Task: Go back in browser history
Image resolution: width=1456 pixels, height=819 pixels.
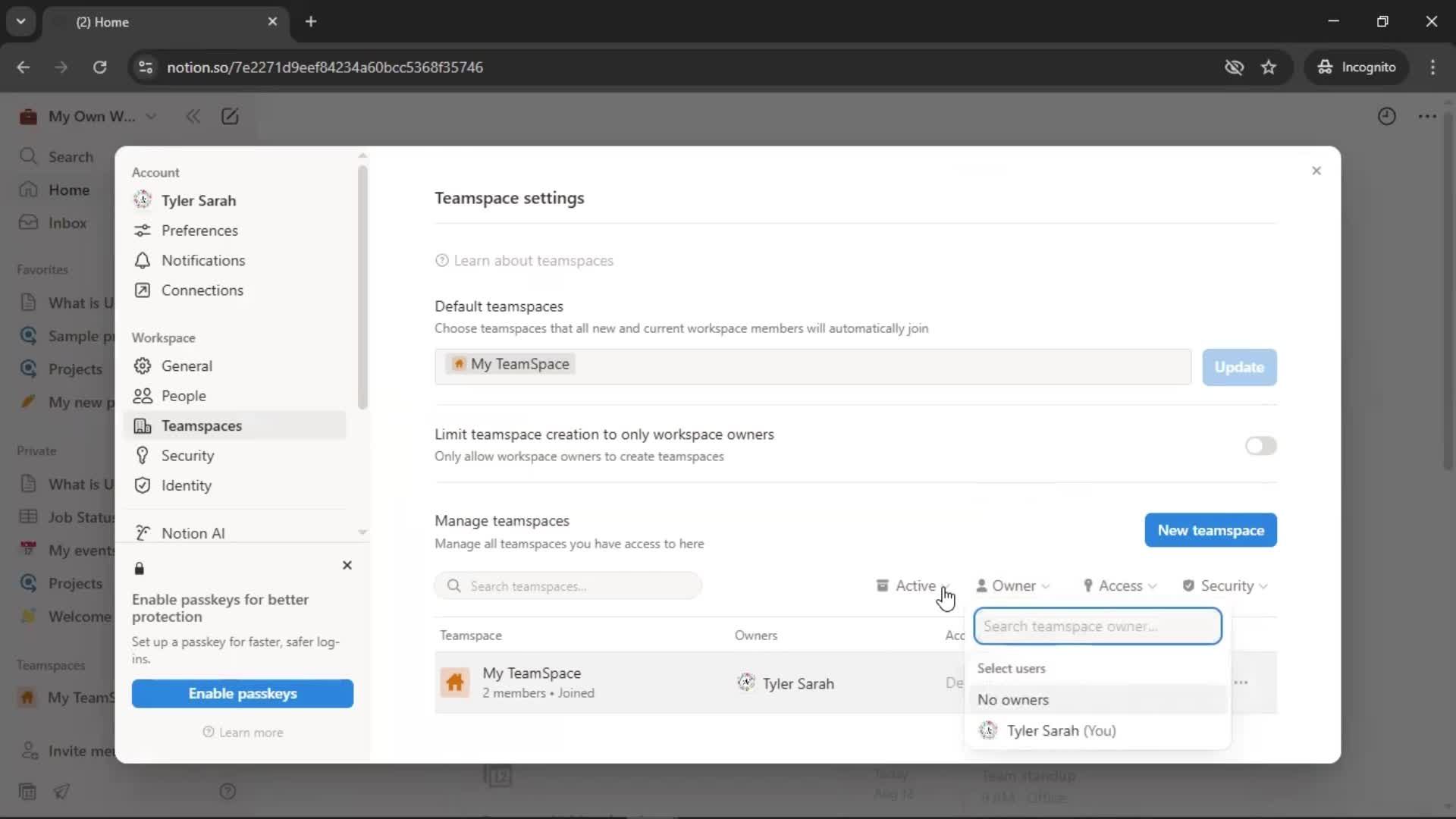Action: pos(24,67)
